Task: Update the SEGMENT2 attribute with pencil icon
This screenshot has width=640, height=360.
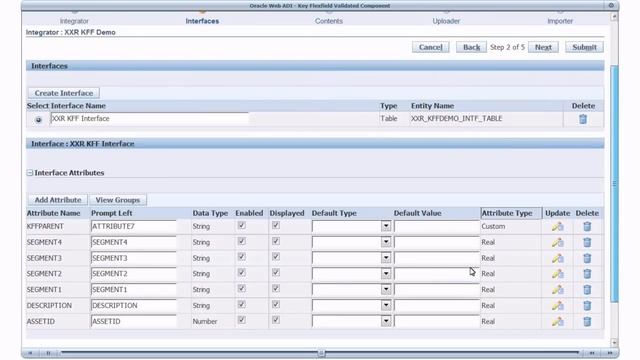Action: (x=558, y=274)
